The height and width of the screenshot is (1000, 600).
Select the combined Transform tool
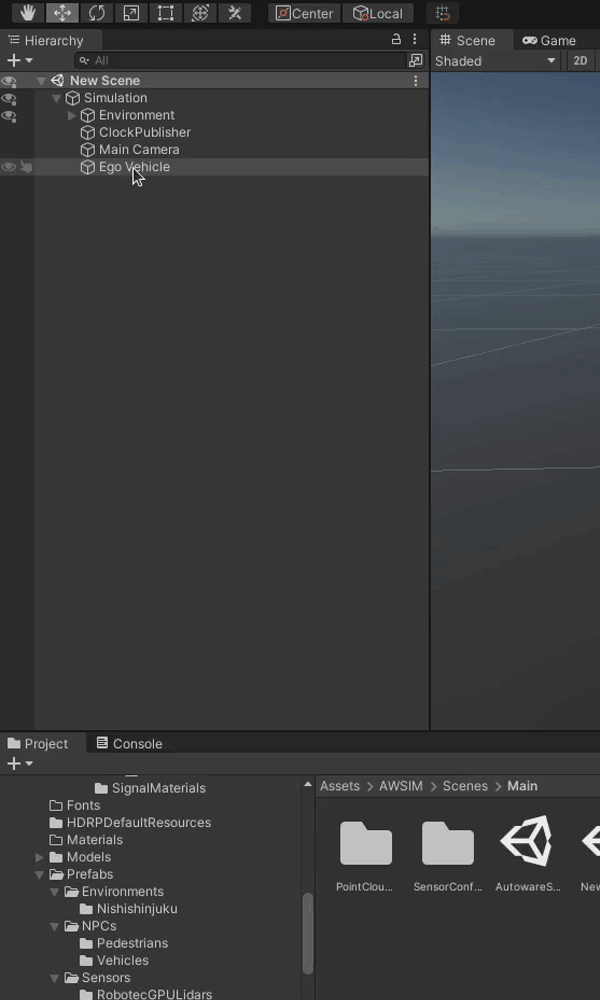coord(200,13)
